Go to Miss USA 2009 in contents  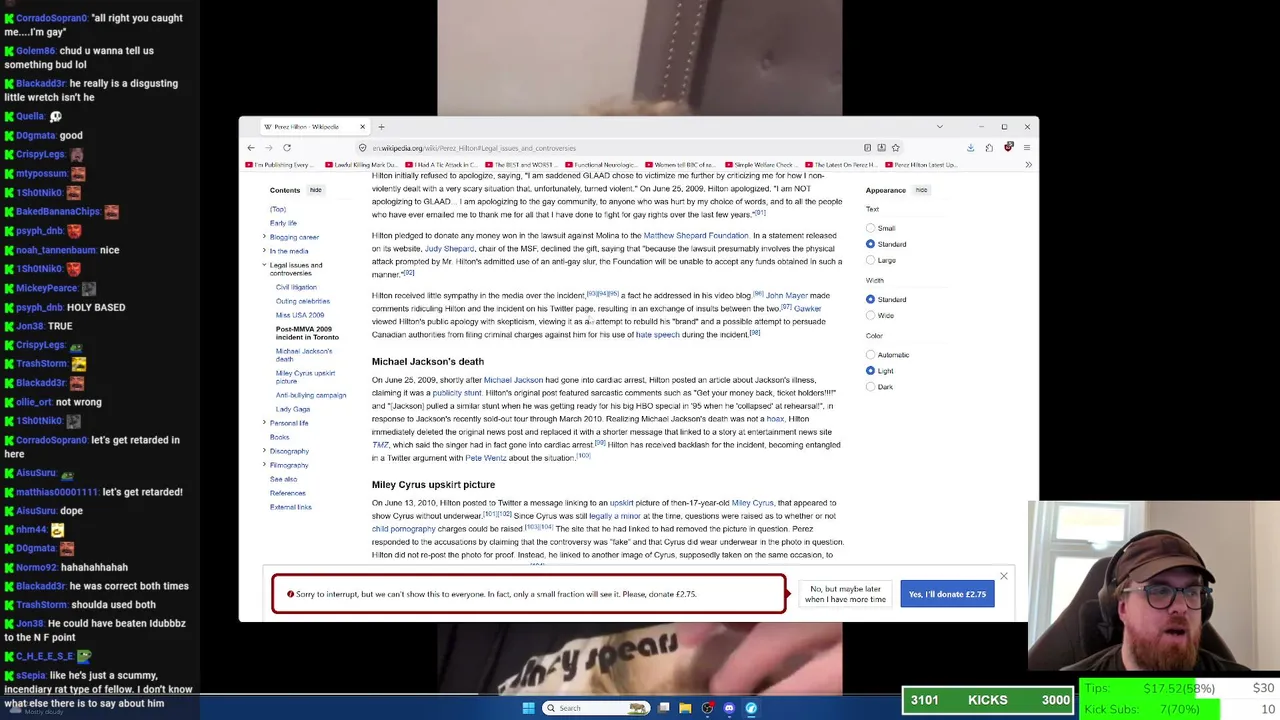coord(300,315)
